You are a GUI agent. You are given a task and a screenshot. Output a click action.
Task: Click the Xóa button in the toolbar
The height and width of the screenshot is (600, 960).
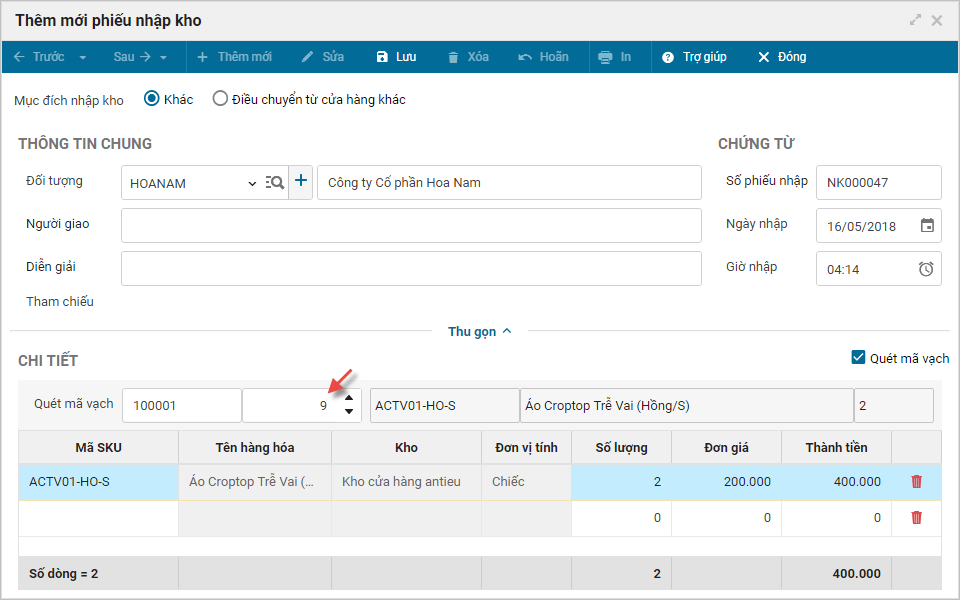467,57
